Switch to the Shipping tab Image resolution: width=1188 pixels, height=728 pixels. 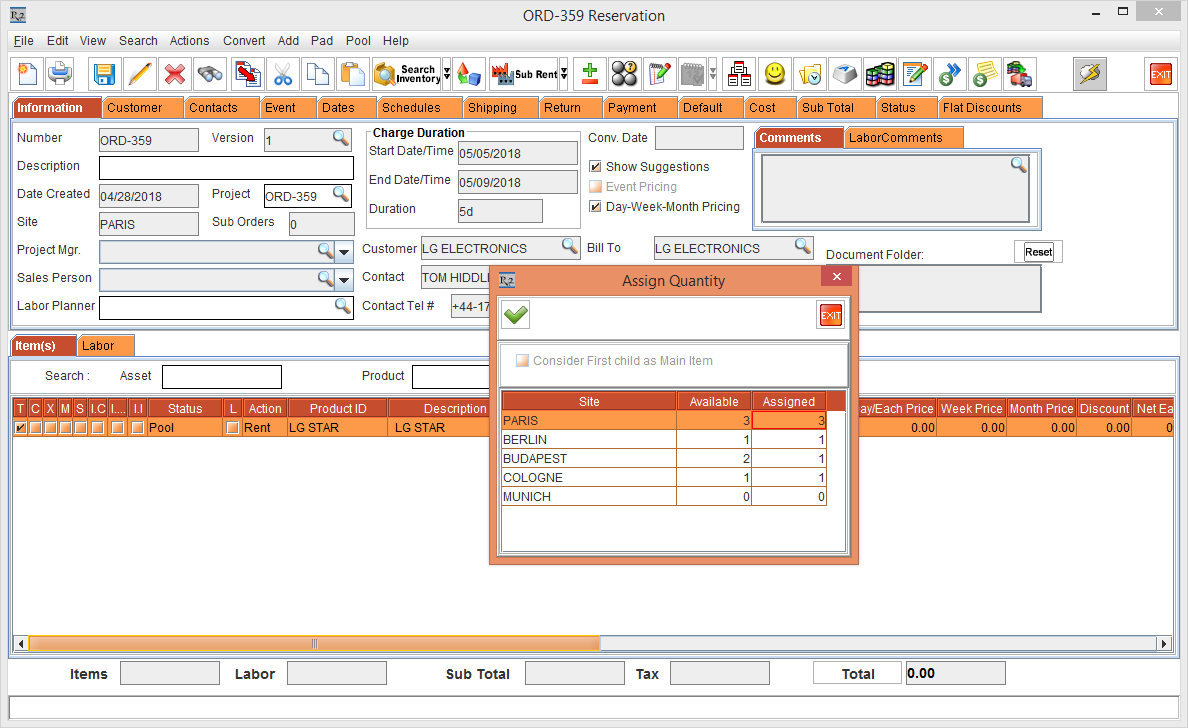point(492,108)
